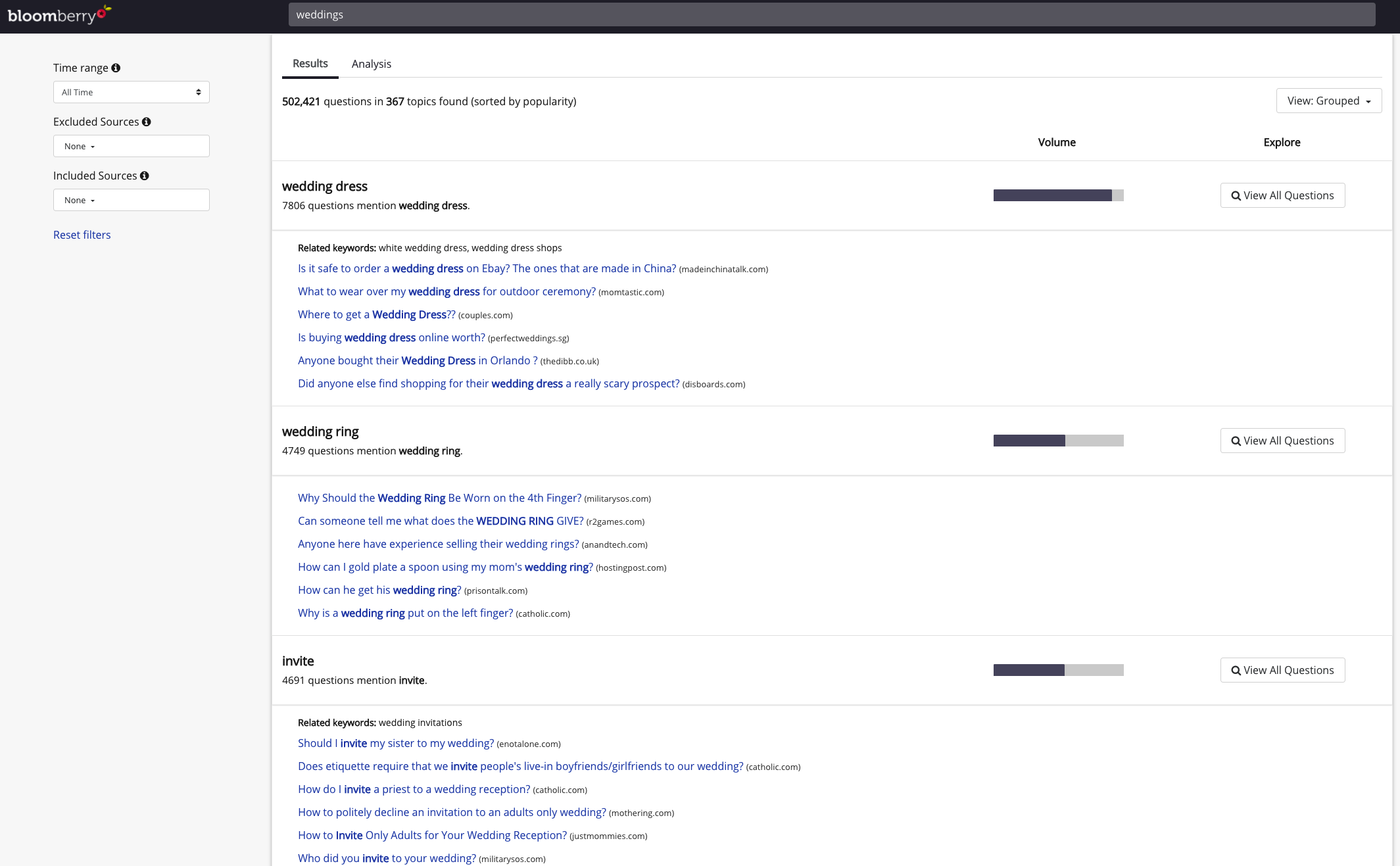Click the Time range info icon
Viewport: 1400px width, 866px height.
pos(116,68)
